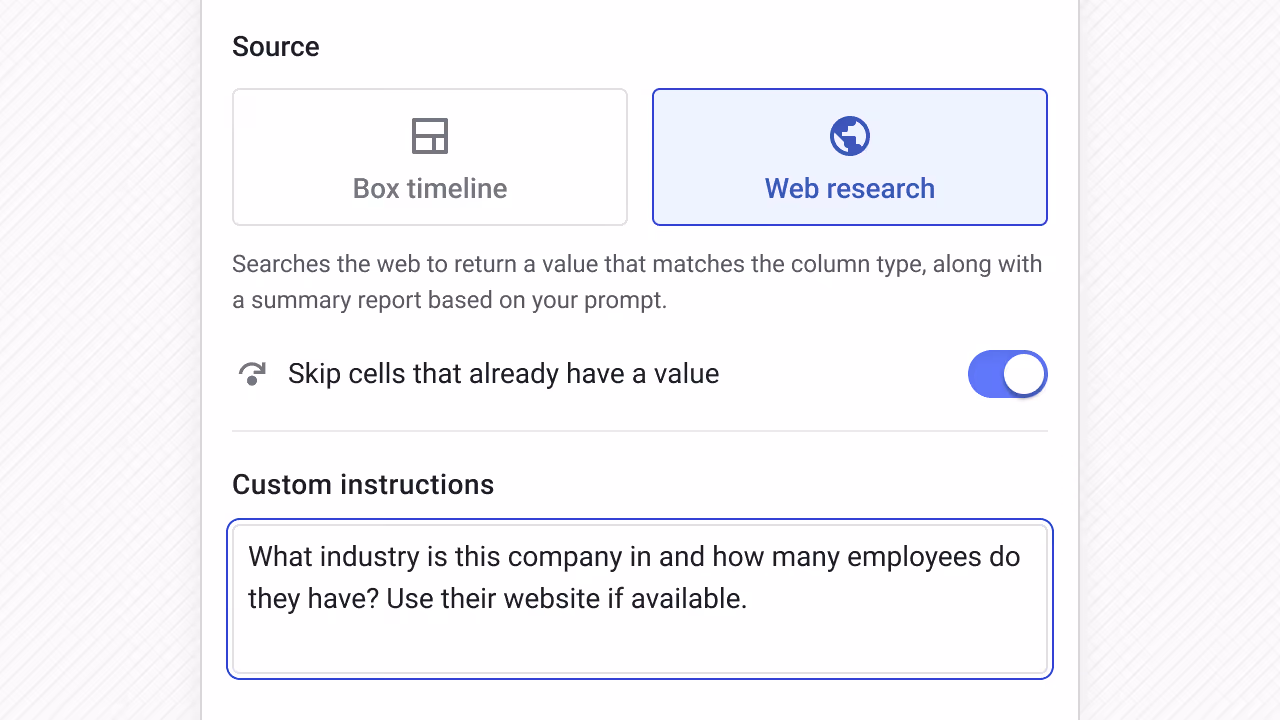Viewport: 1280px width, 720px height.
Task: Click the blue globe inside the highlighted card
Action: [849, 136]
